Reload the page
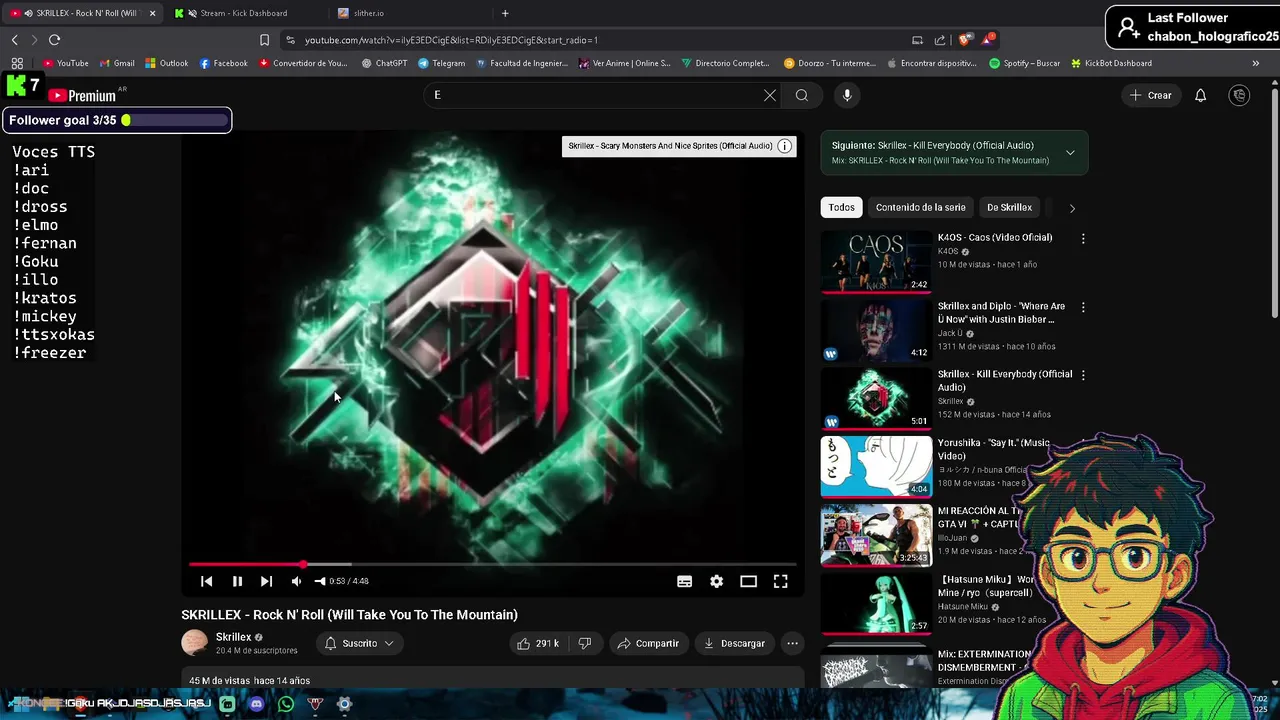 [x=54, y=40]
